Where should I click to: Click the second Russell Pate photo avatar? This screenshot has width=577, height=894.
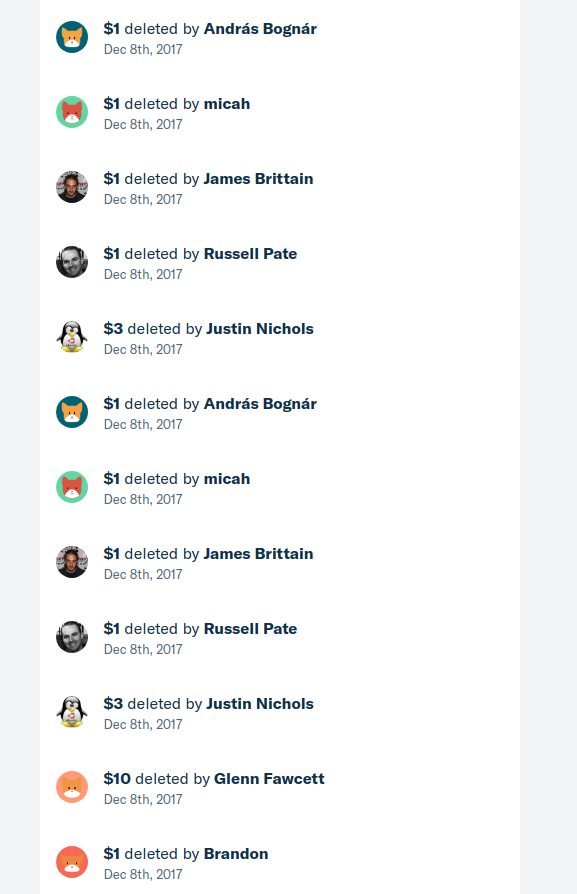point(72,637)
